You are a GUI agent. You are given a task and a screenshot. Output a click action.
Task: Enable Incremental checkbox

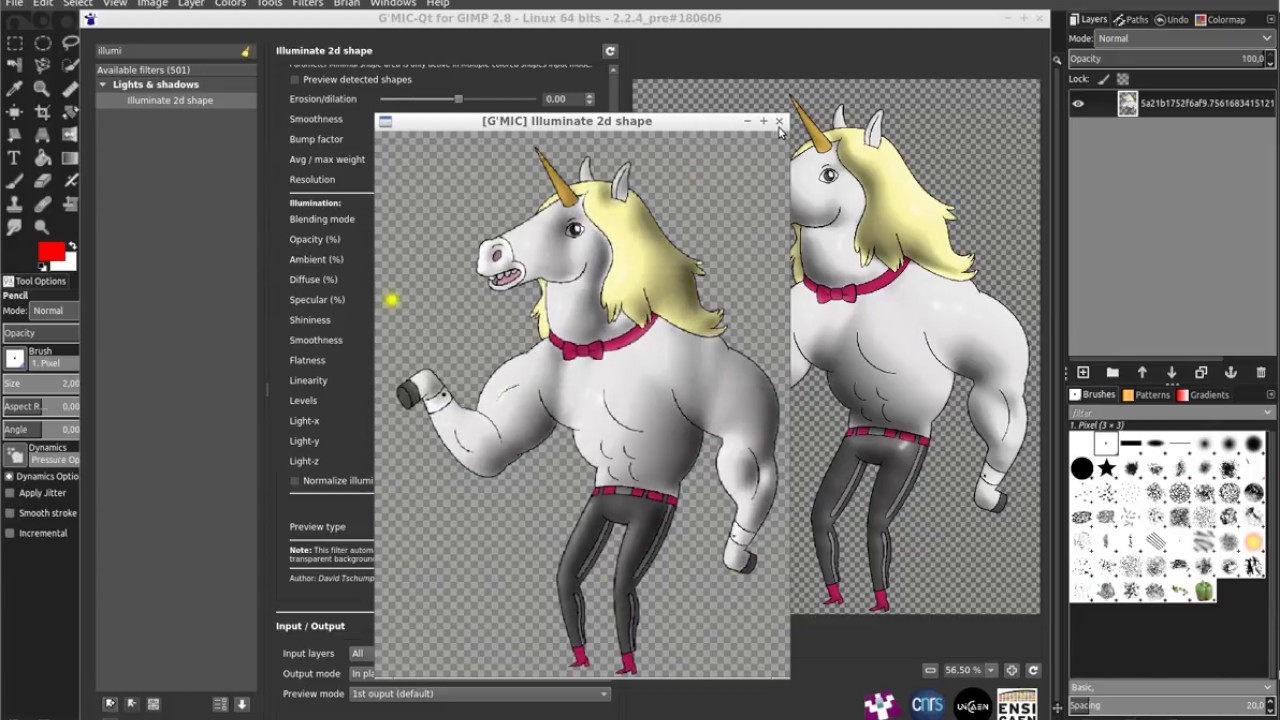click(x=10, y=533)
